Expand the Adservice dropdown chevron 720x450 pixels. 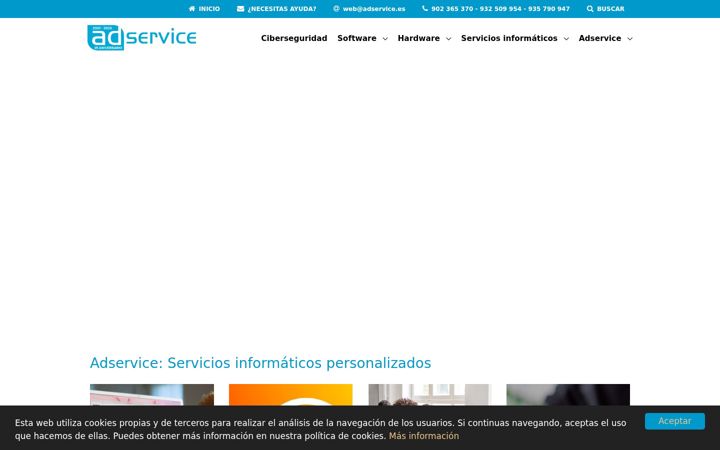pyautogui.click(x=630, y=39)
